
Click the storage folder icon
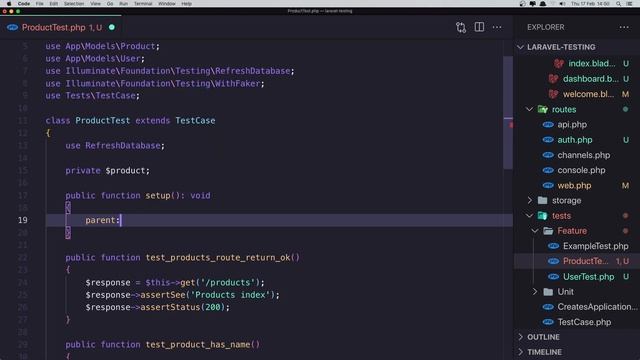pos(542,200)
